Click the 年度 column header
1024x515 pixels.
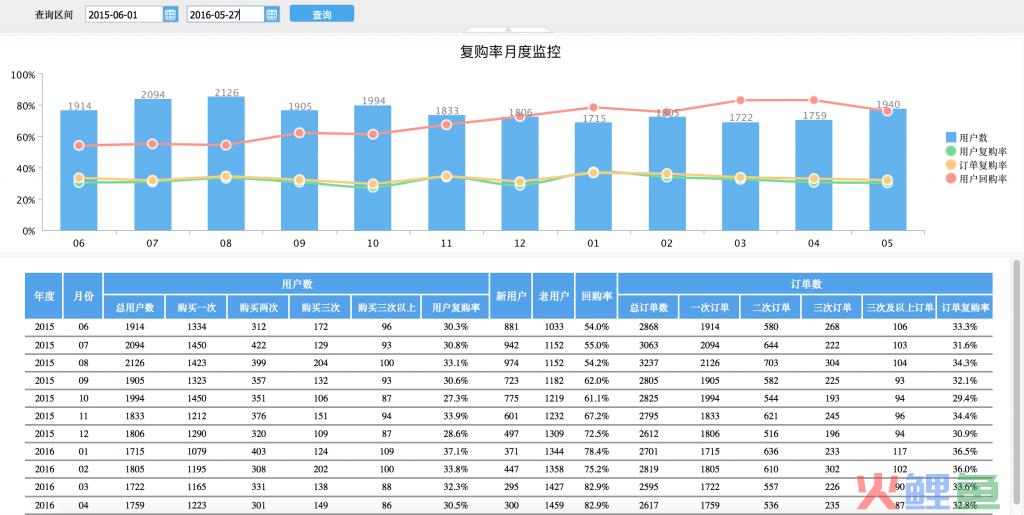(44, 296)
